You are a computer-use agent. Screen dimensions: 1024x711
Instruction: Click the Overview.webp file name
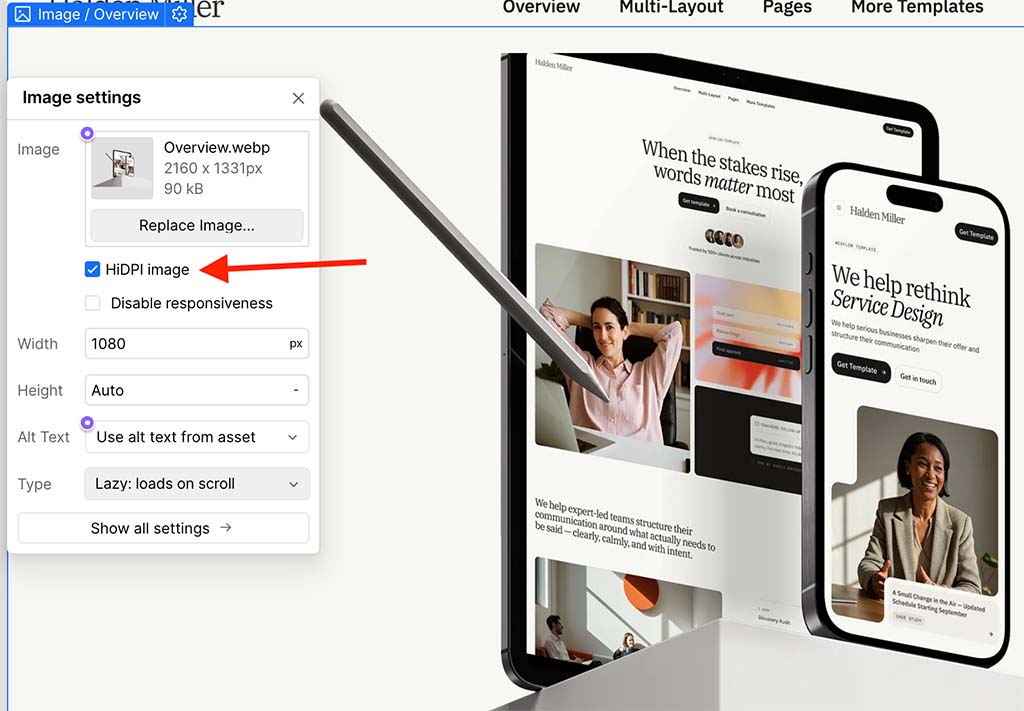[x=217, y=148]
